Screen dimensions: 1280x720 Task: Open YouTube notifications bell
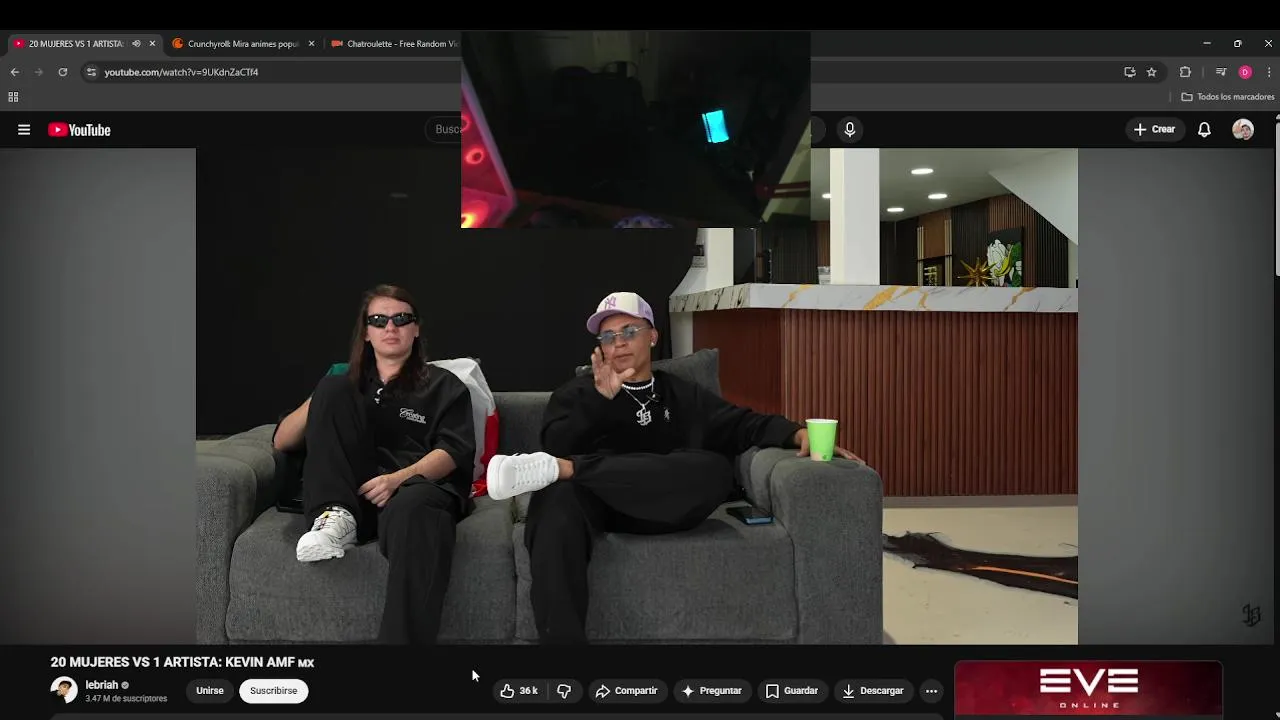1205,130
